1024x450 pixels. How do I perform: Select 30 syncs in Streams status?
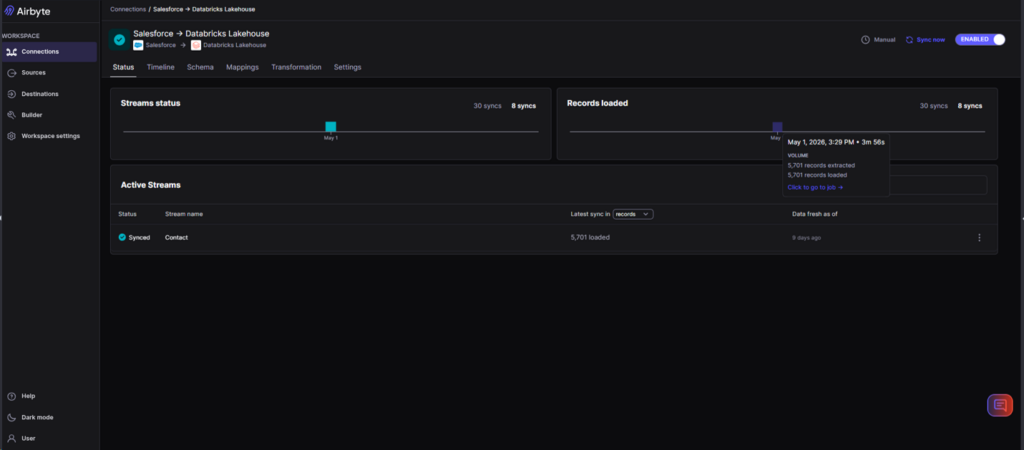[x=487, y=106]
